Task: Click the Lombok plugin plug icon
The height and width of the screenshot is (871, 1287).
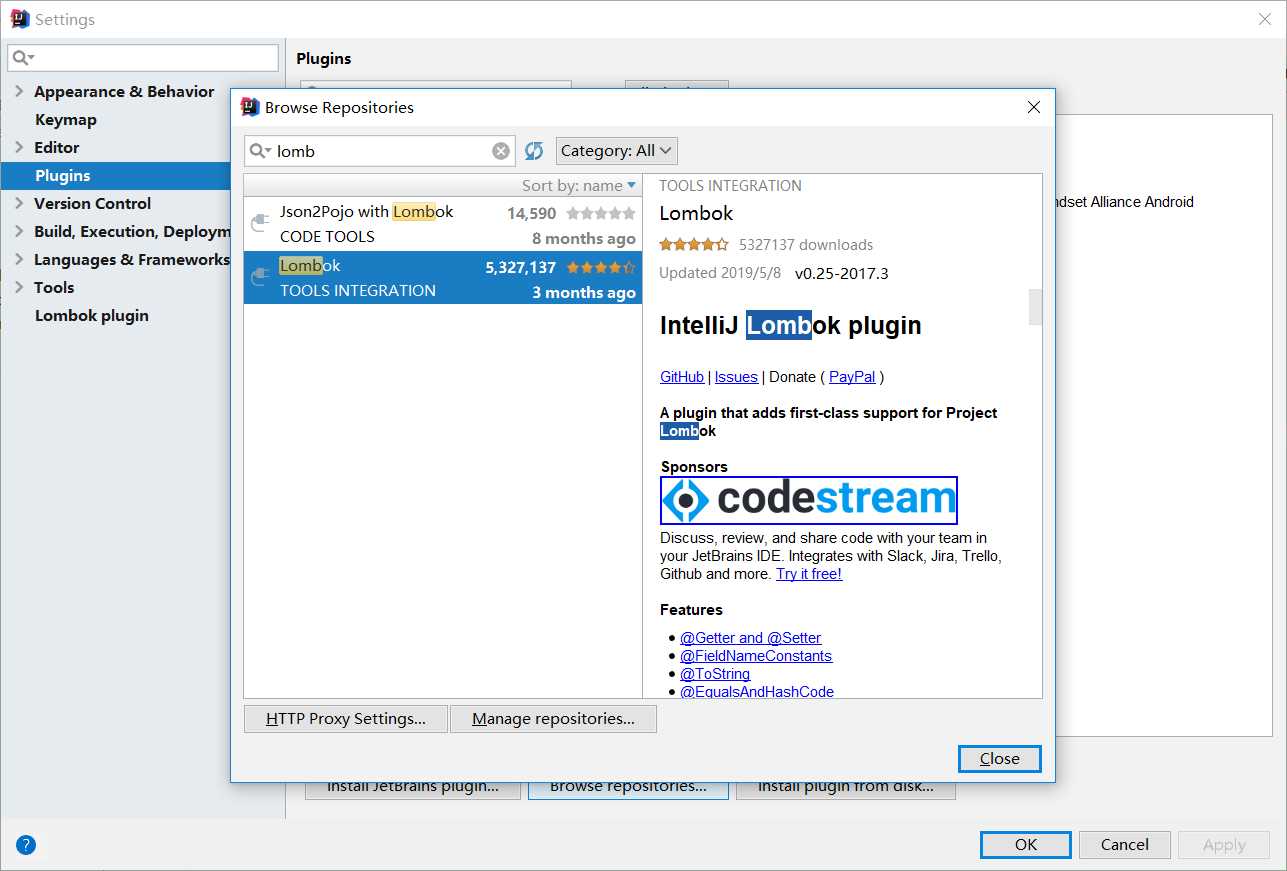Action: pyautogui.click(x=260, y=278)
